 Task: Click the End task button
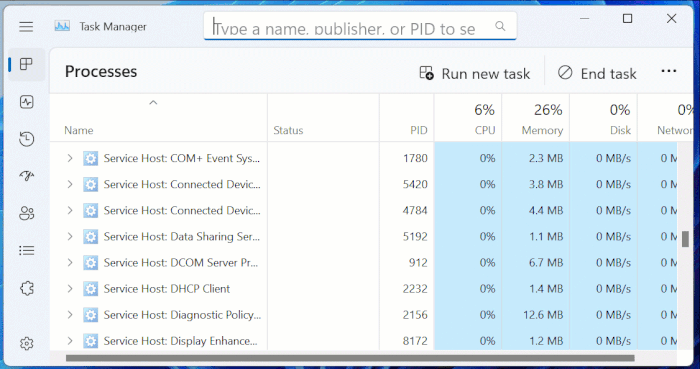(597, 73)
